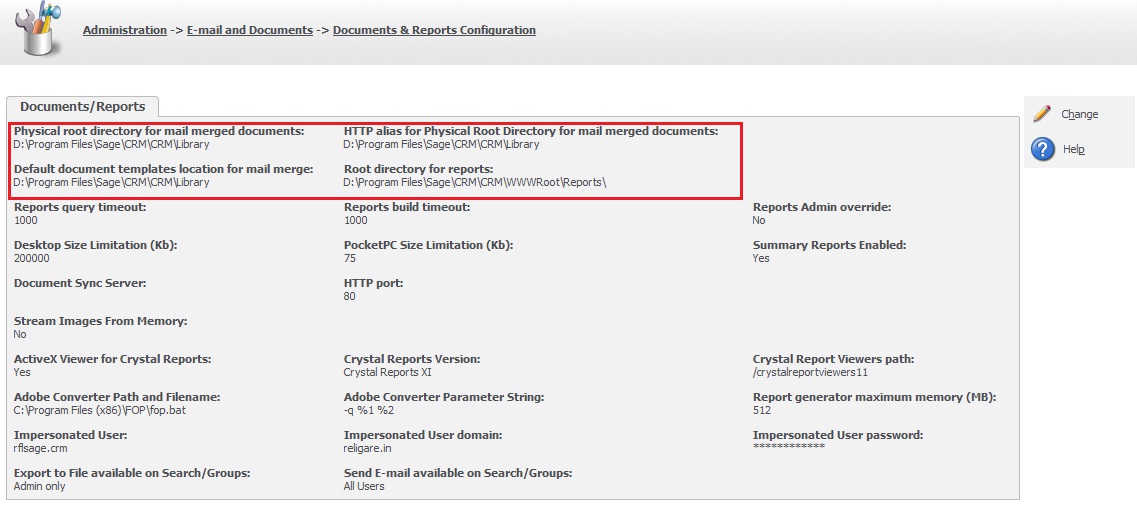Click the blue question mark Help icon
The width and height of the screenshot is (1137, 507).
[1043, 149]
